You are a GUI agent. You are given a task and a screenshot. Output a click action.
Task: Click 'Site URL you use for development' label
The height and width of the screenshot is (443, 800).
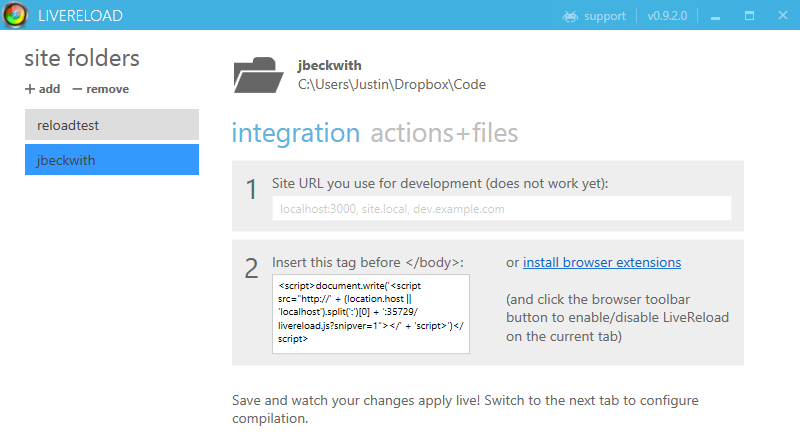[440, 183]
